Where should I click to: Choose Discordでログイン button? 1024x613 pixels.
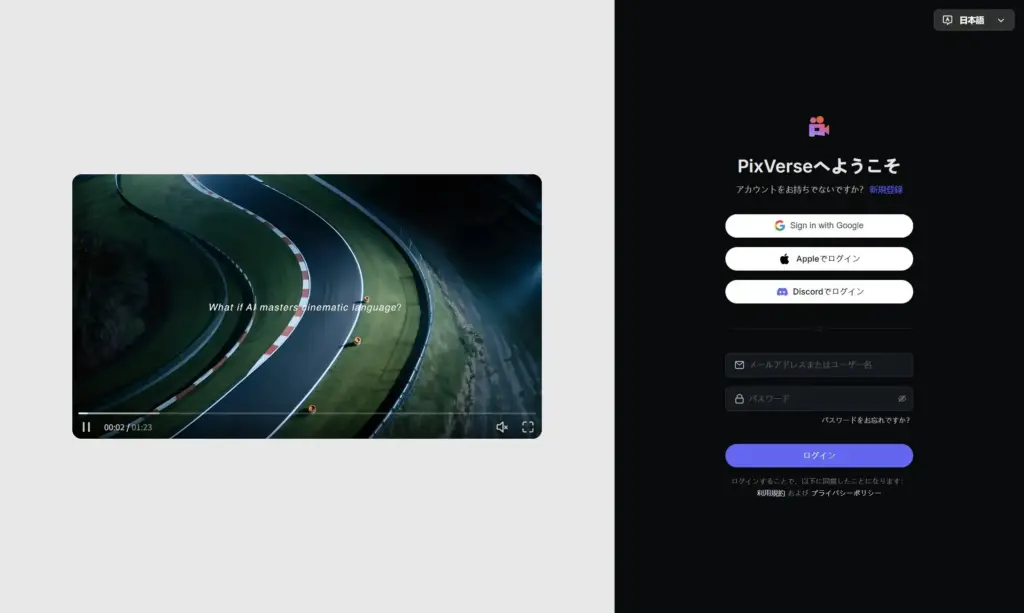(819, 292)
